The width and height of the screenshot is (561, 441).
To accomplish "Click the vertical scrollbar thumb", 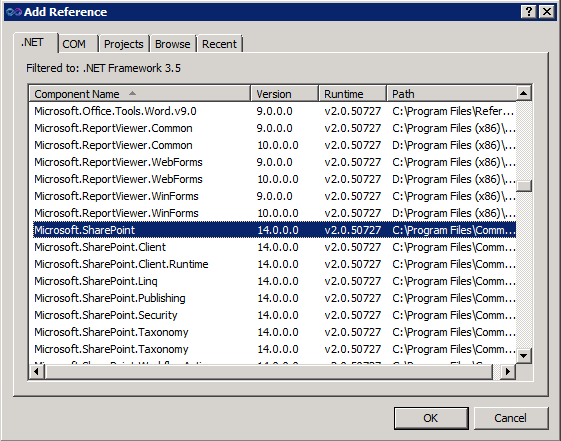I will (x=524, y=186).
